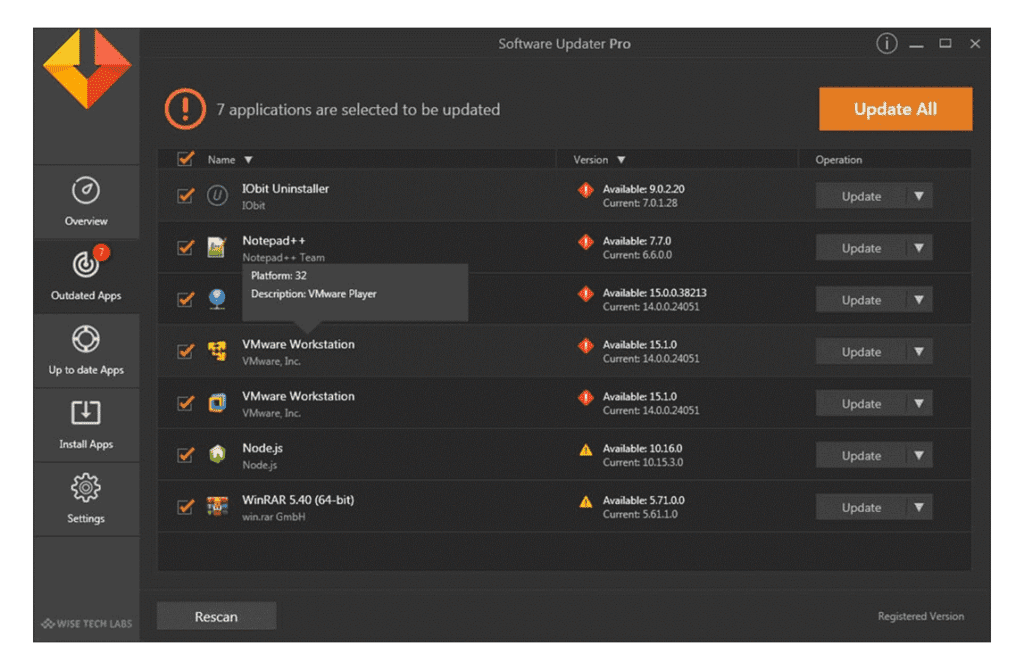Click the red alert icon beside version 15.0.0.38213
Image resolution: width=1024 pixels, height=670 pixels.
586,294
